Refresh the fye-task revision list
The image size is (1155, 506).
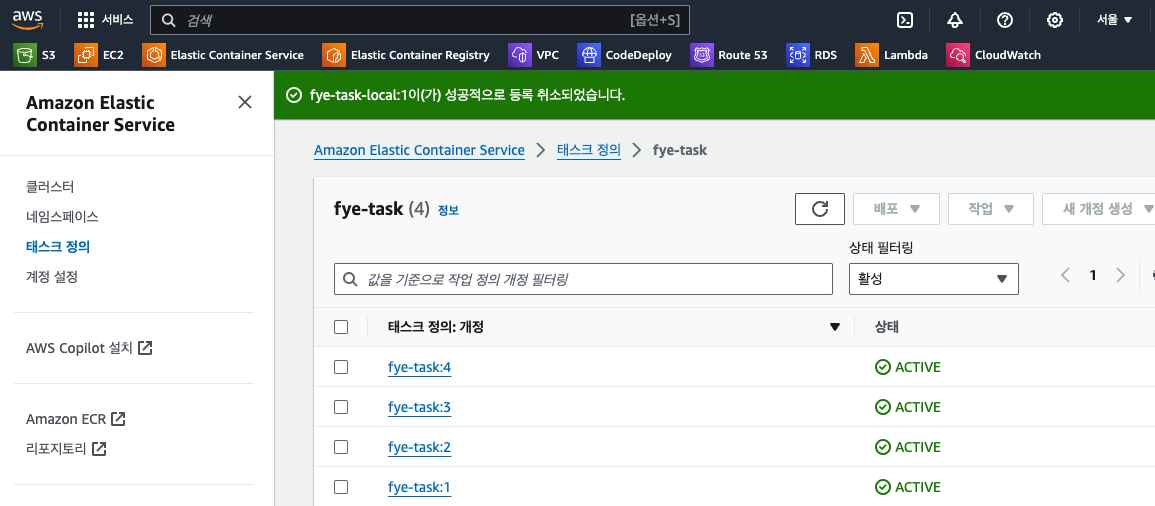820,209
